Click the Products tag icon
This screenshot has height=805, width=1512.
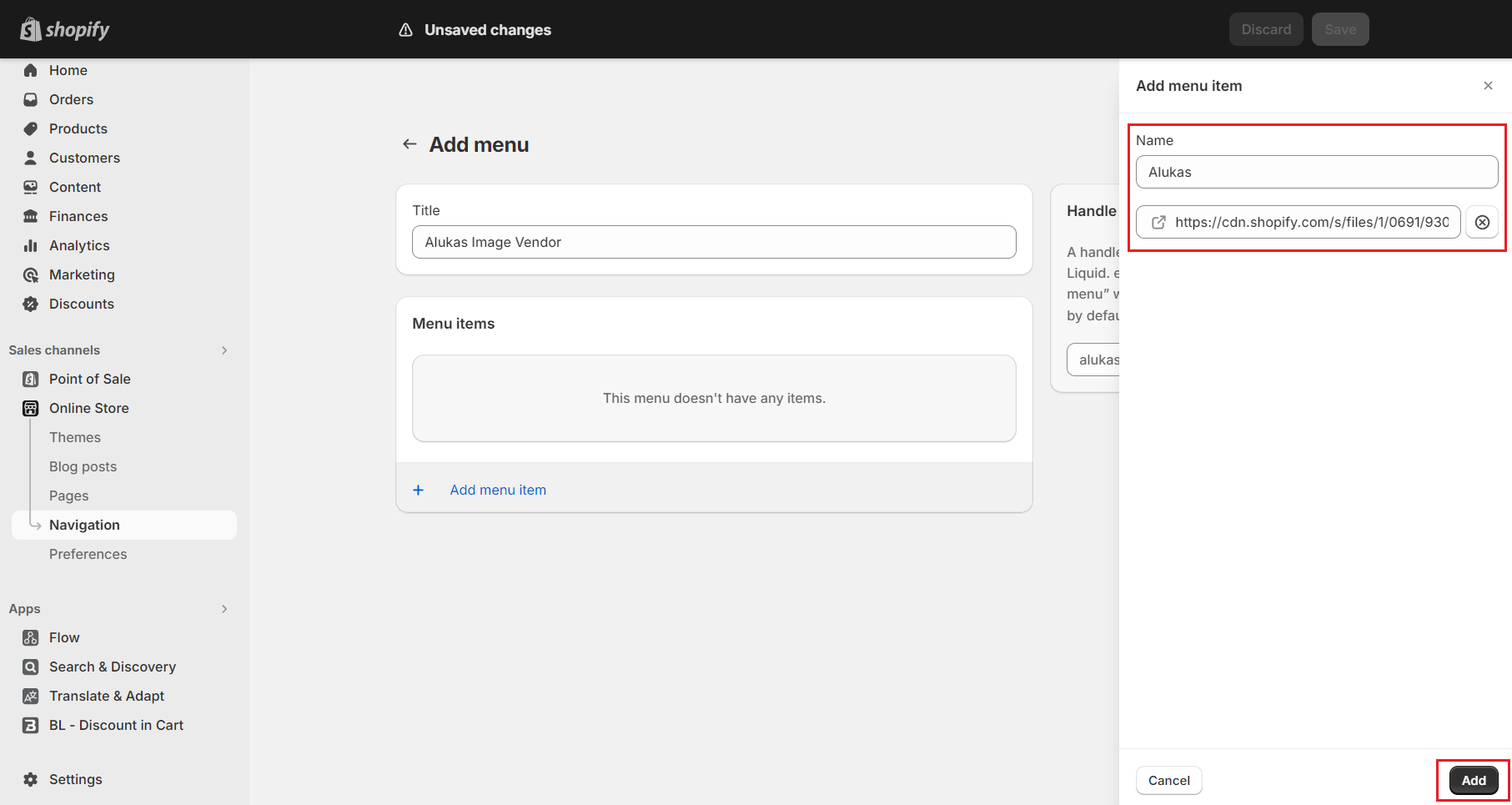pos(31,129)
